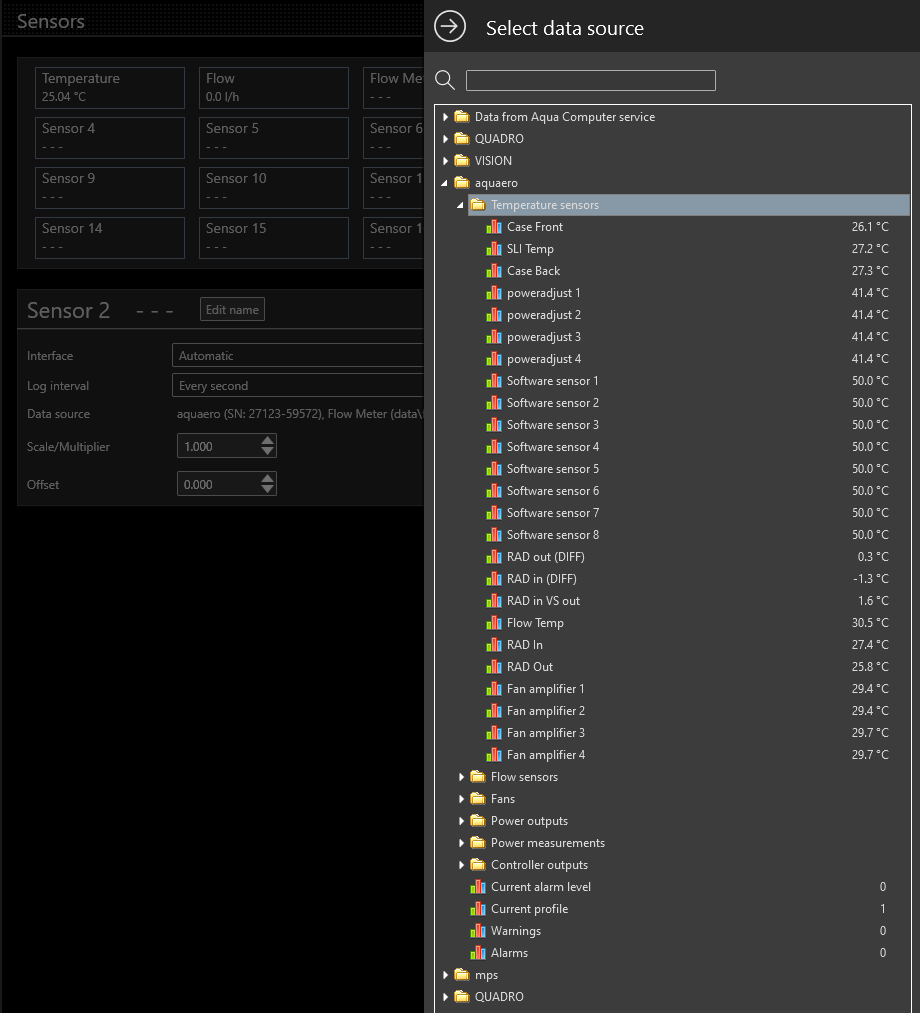Expand the VISION device node

click(446, 161)
